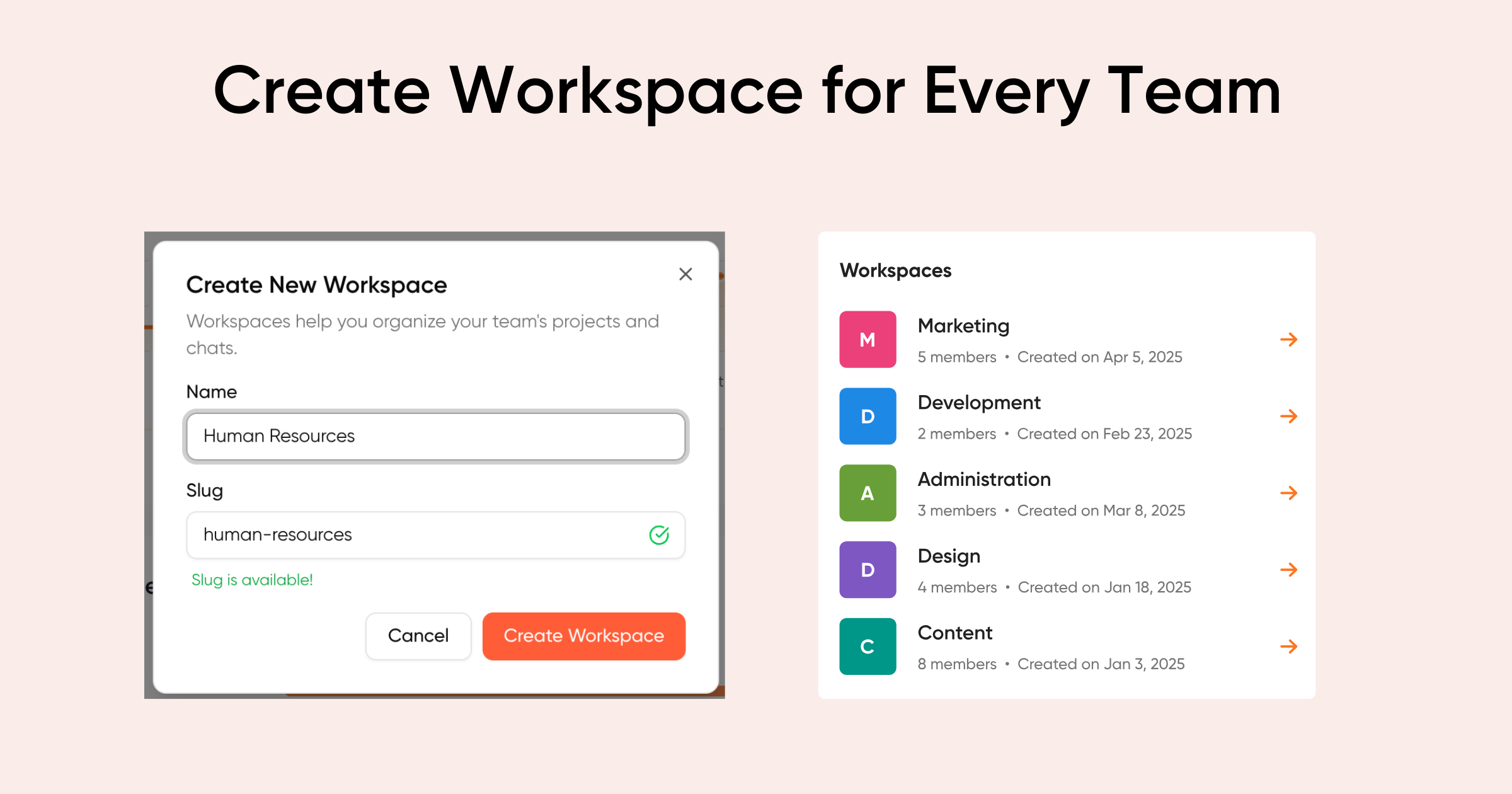This screenshot has height=794, width=1512.
Task: Click the Design workspace avatar icon
Action: (868, 569)
